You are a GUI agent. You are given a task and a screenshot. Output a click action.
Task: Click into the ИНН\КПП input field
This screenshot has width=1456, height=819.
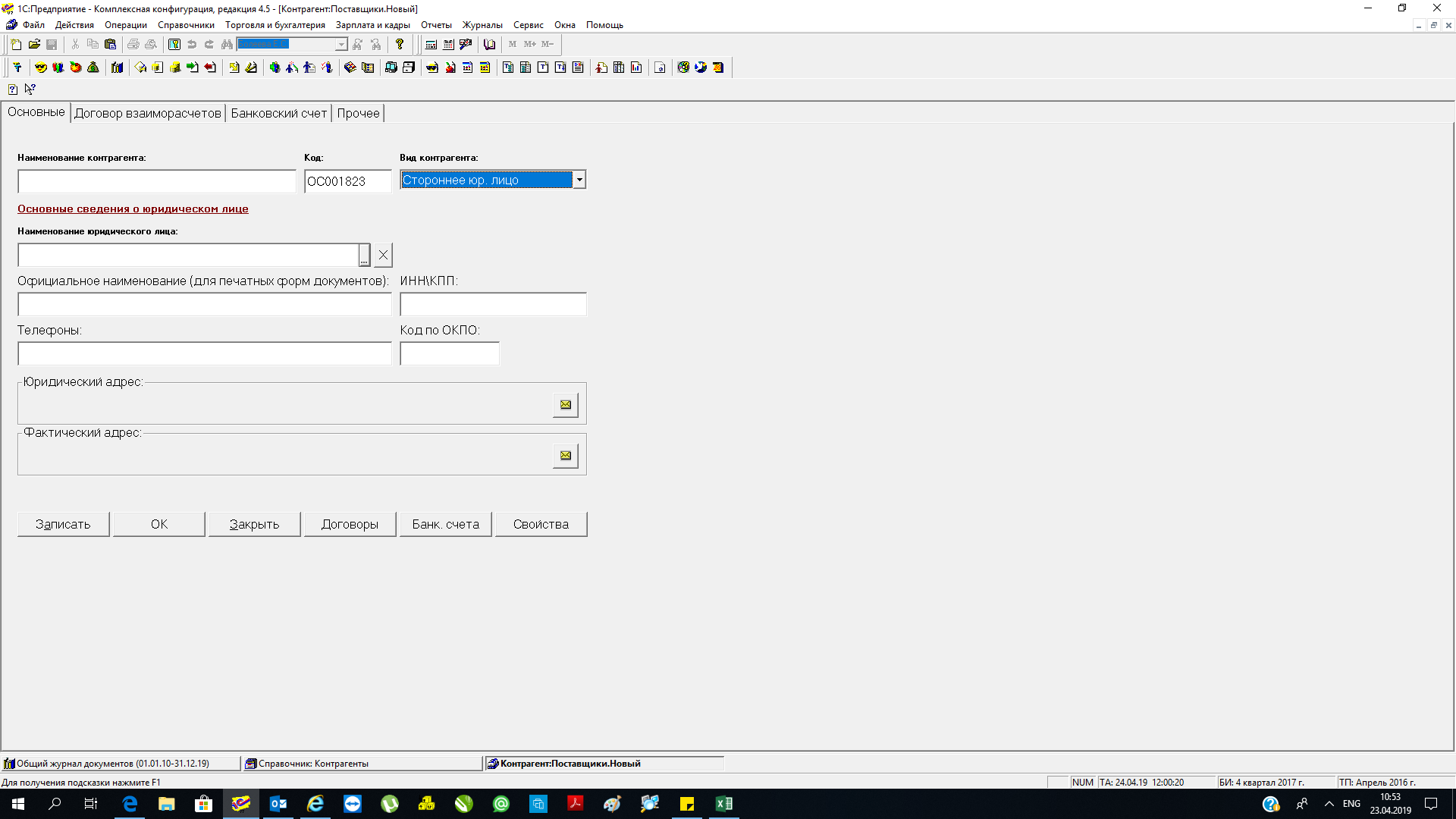tap(493, 305)
